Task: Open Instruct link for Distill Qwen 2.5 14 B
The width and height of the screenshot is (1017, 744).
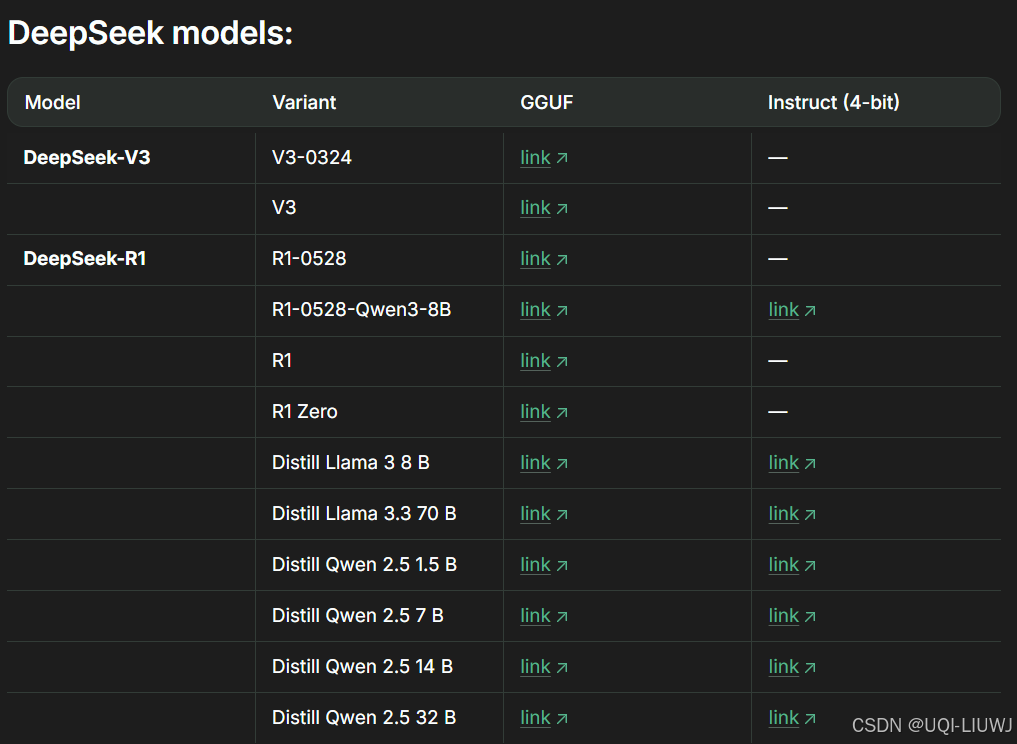Action: [792, 667]
